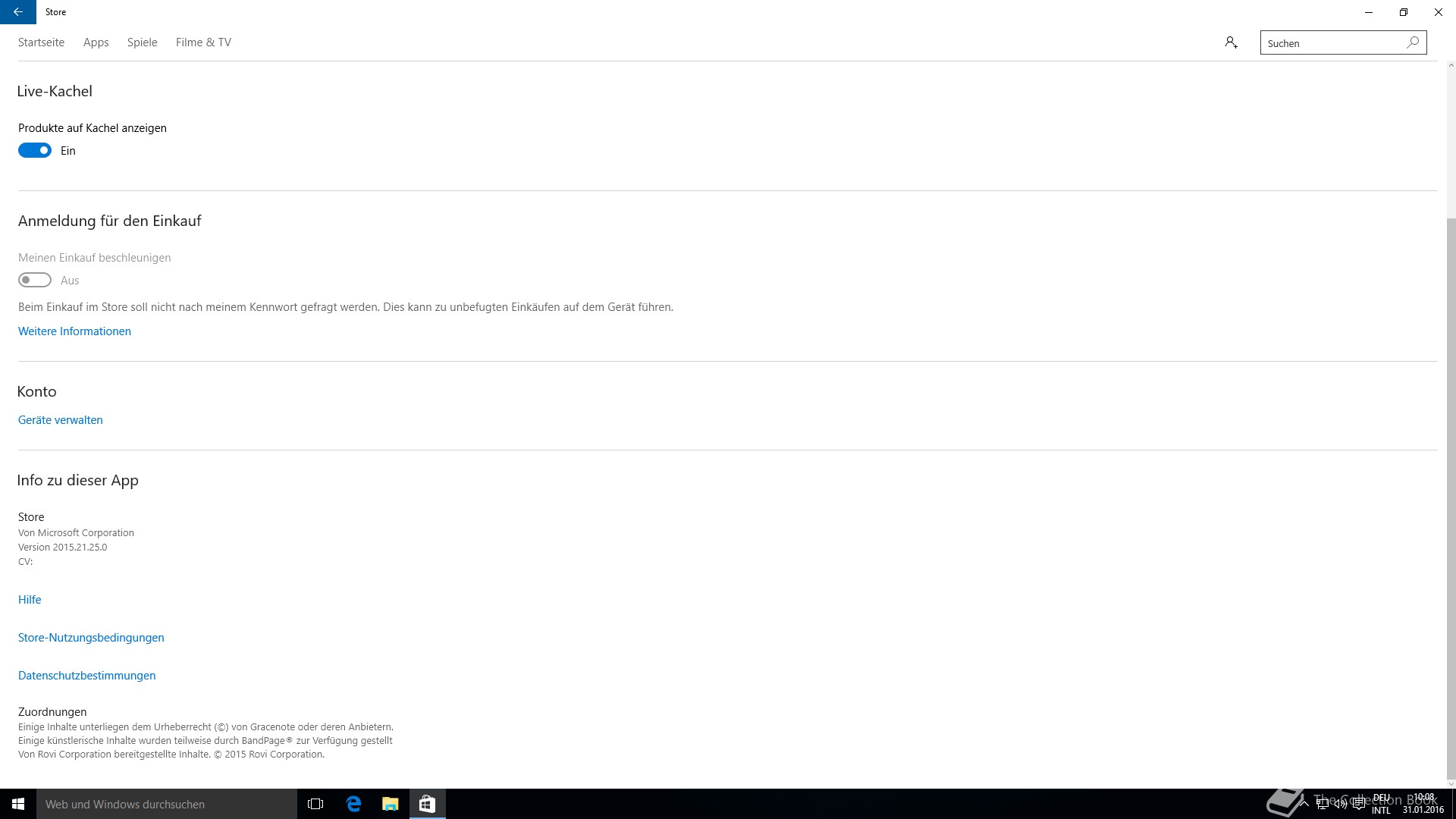This screenshot has height=819, width=1456.
Task: Open the Hilfe link
Action: (30, 600)
